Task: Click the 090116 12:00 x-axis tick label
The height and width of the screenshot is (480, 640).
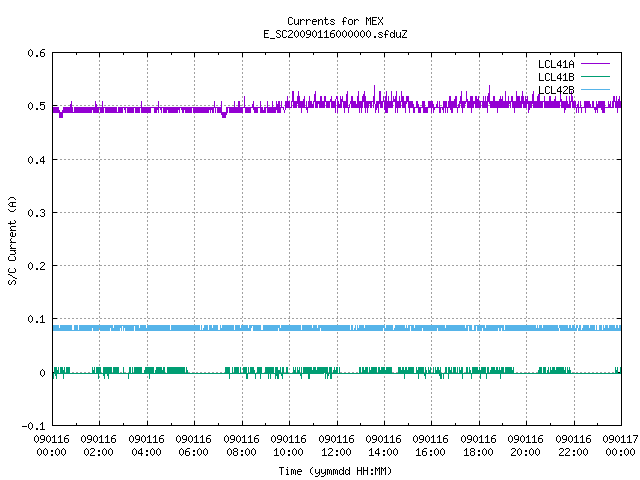Action: pos(336,446)
